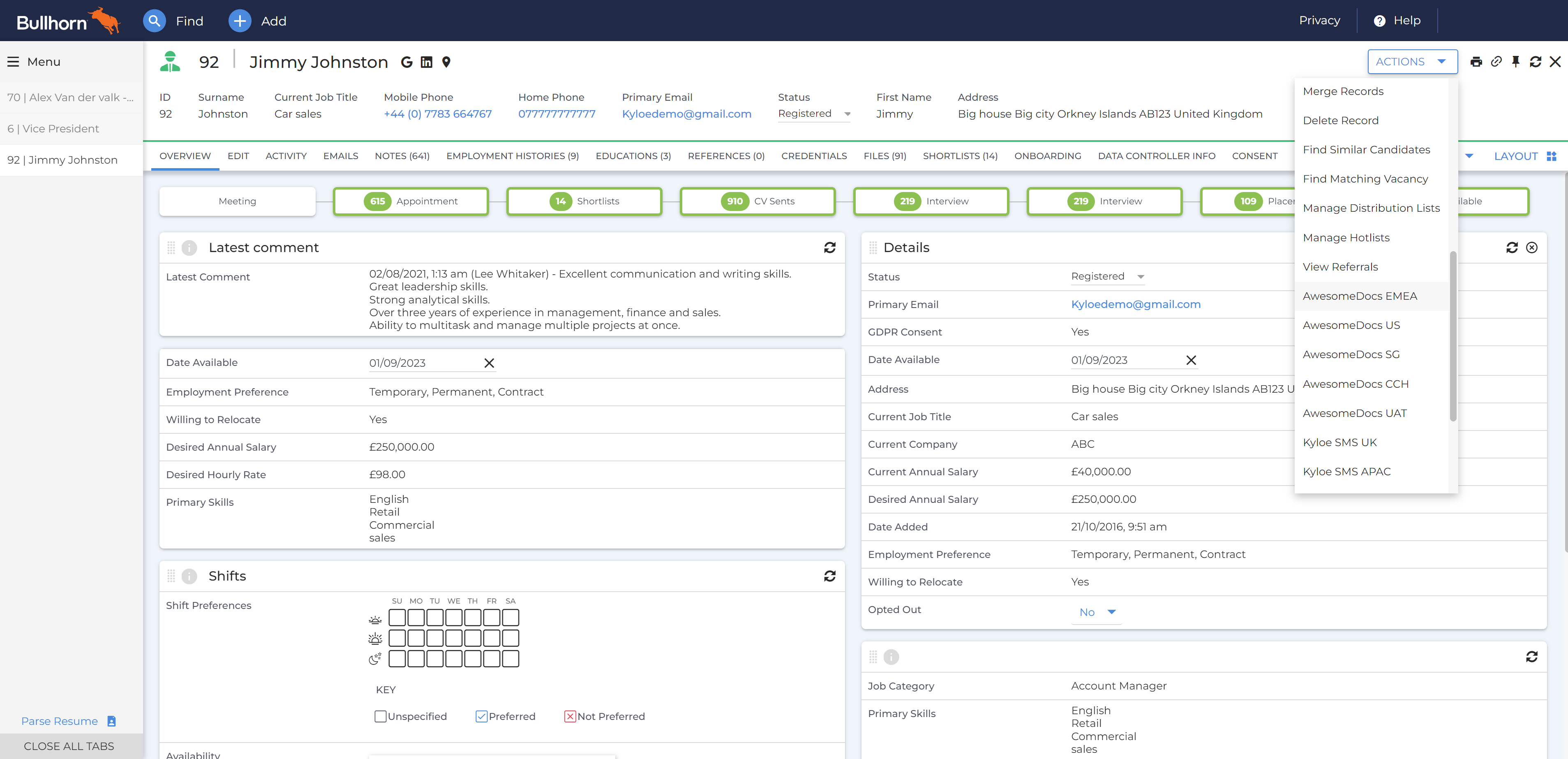Select Delete Record action
Viewport: 1568px width, 759px height.
click(1340, 120)
